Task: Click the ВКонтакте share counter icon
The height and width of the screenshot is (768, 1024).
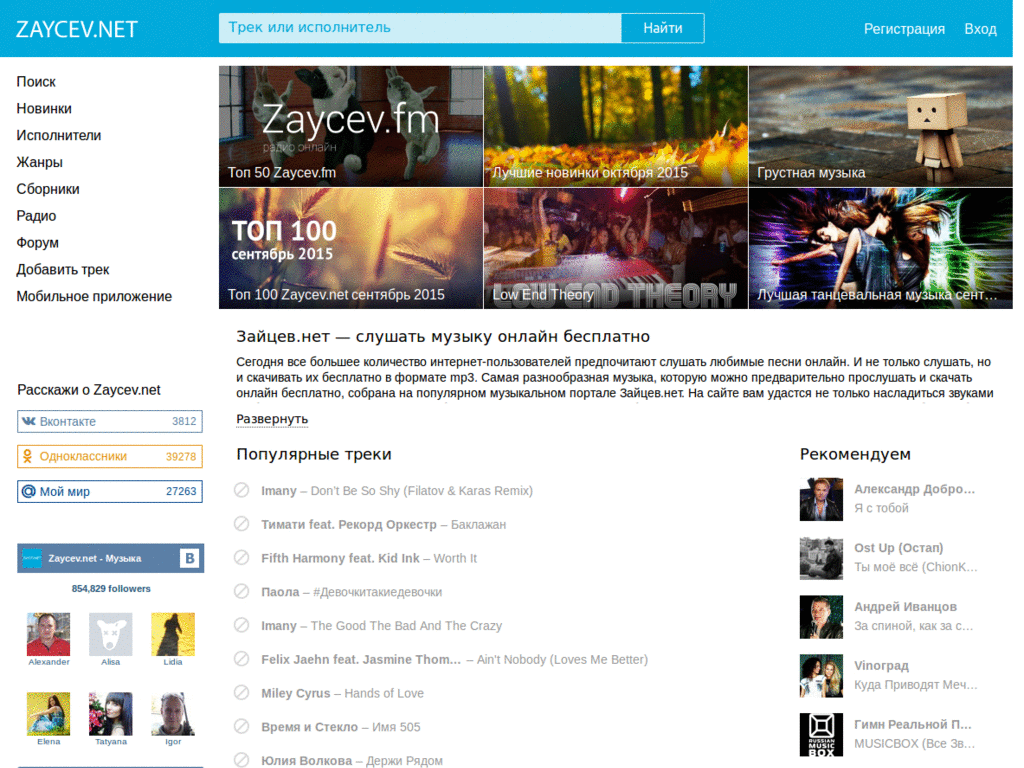Action: [28, 421]
